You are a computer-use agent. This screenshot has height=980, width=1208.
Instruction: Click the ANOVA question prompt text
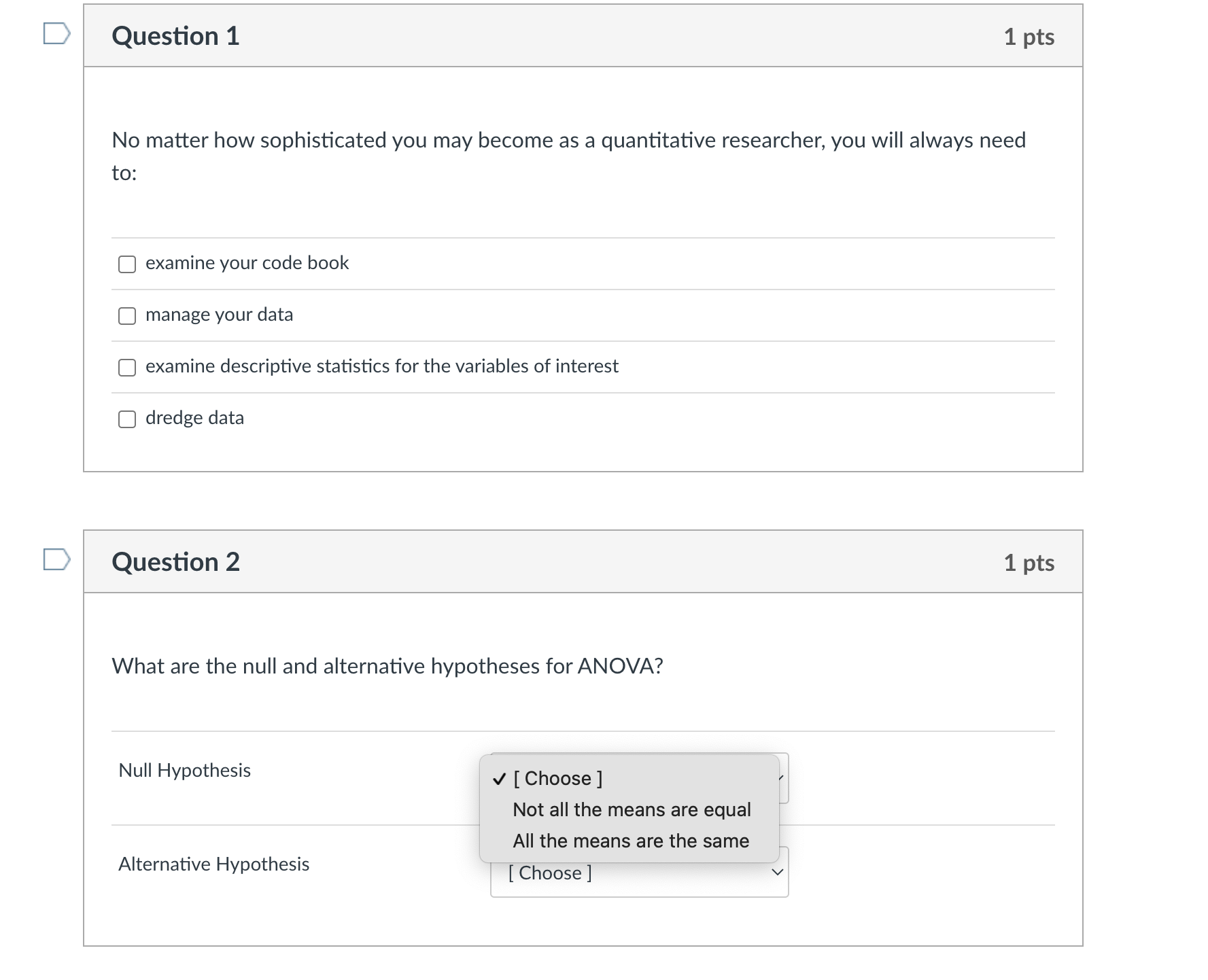coord(388,667)
